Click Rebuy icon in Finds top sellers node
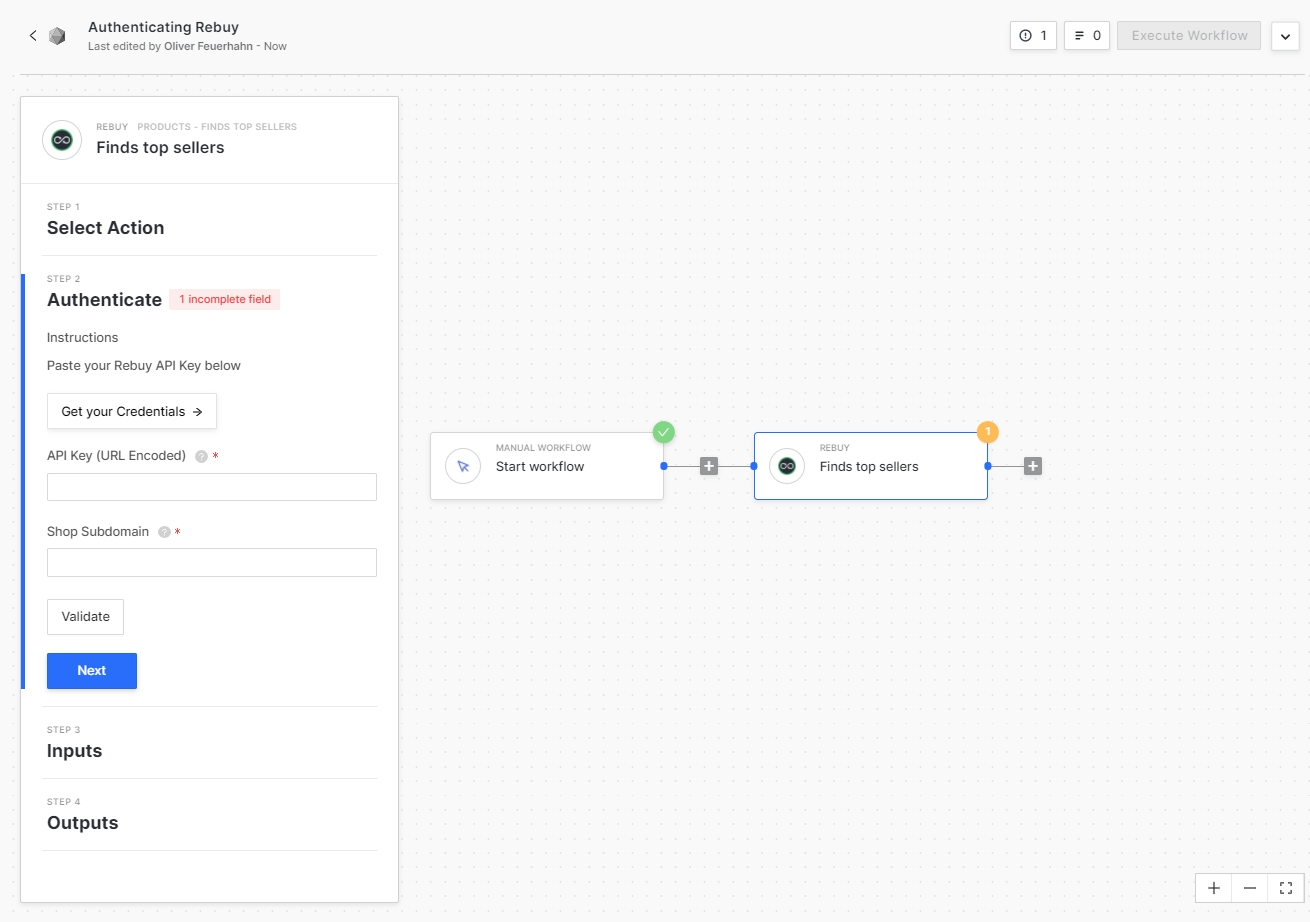Image resolution: width=1310 pixels, height=922 pixels. 787,466
